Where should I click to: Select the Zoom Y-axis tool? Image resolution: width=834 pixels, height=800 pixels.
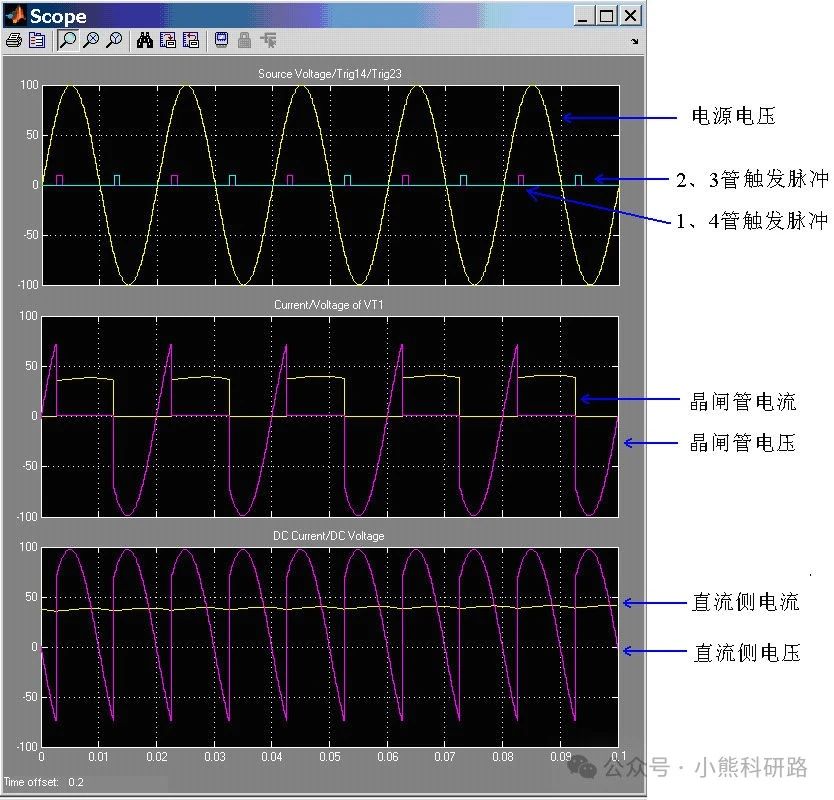click(x=114, y=40)
